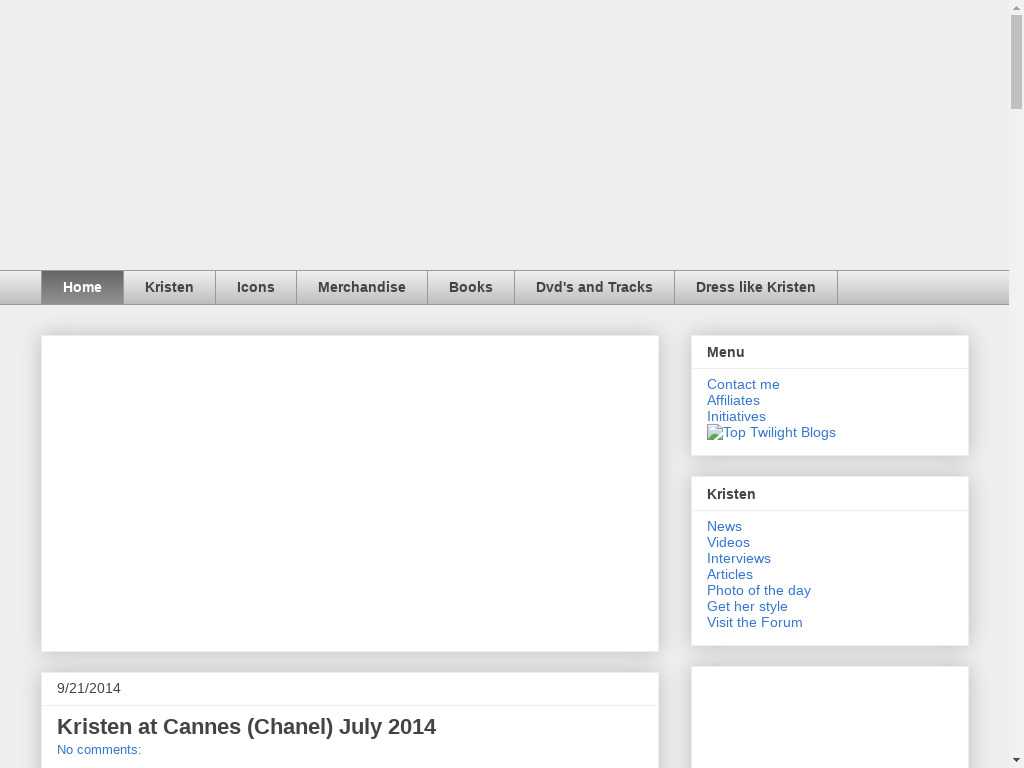
Task: Click Visit the Forum link
Action: coord(754,622)
